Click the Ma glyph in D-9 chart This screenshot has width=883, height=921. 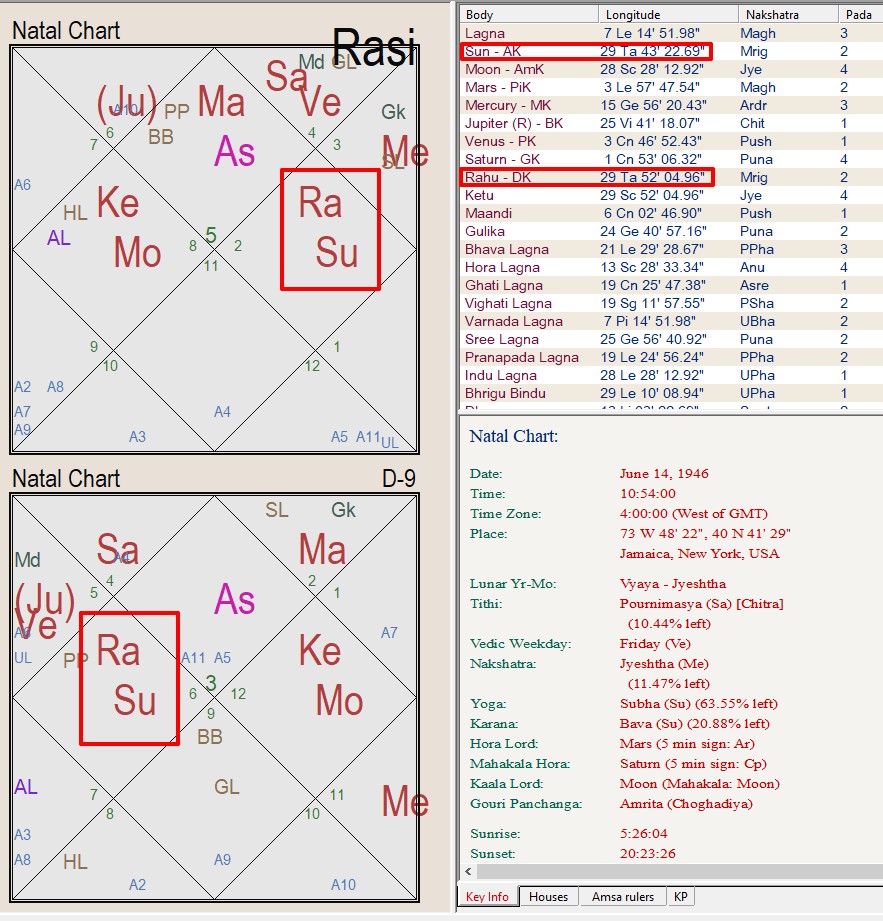point(322,550)
